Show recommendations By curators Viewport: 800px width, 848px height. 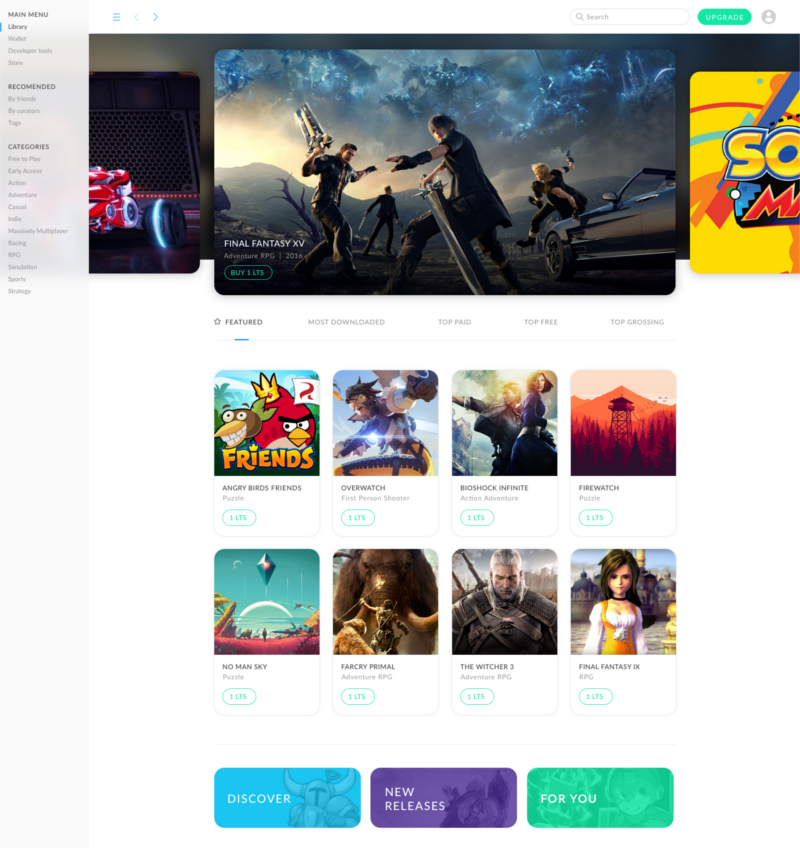[24, 111]
